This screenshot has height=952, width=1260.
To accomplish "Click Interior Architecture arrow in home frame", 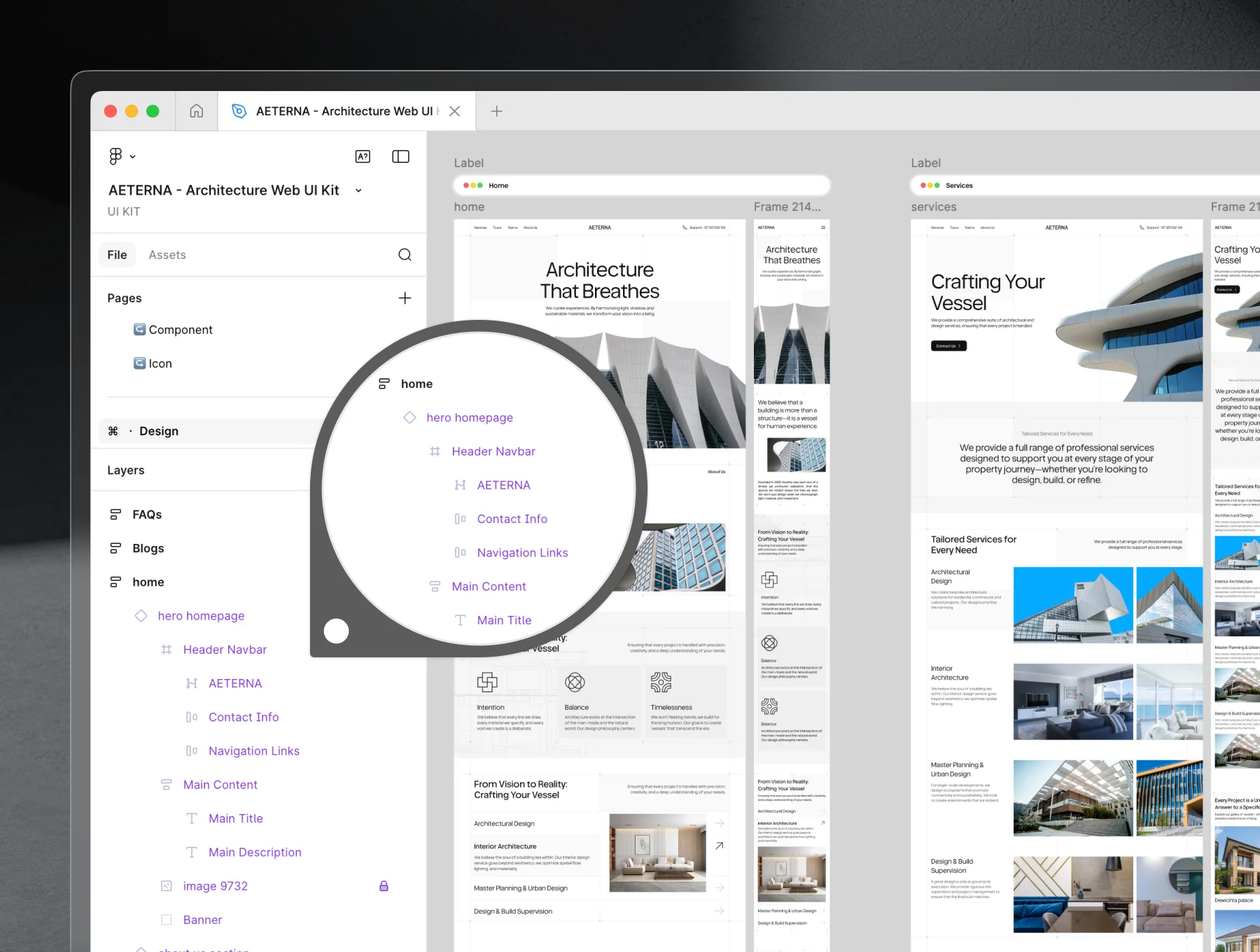I will pos(719,846).
